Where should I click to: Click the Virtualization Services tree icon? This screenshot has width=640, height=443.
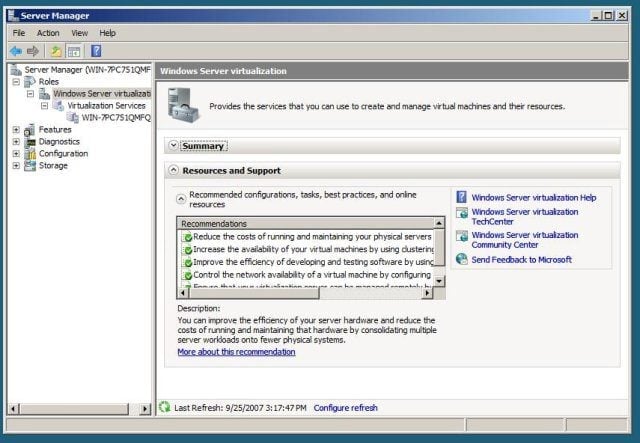[59, 106]
